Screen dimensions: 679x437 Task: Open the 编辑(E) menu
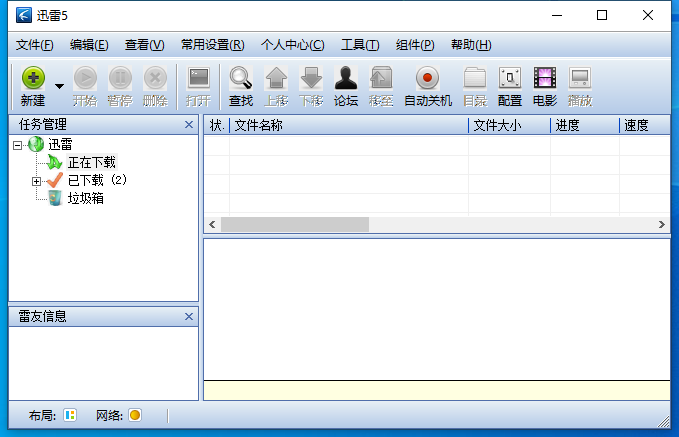point(89,45)
